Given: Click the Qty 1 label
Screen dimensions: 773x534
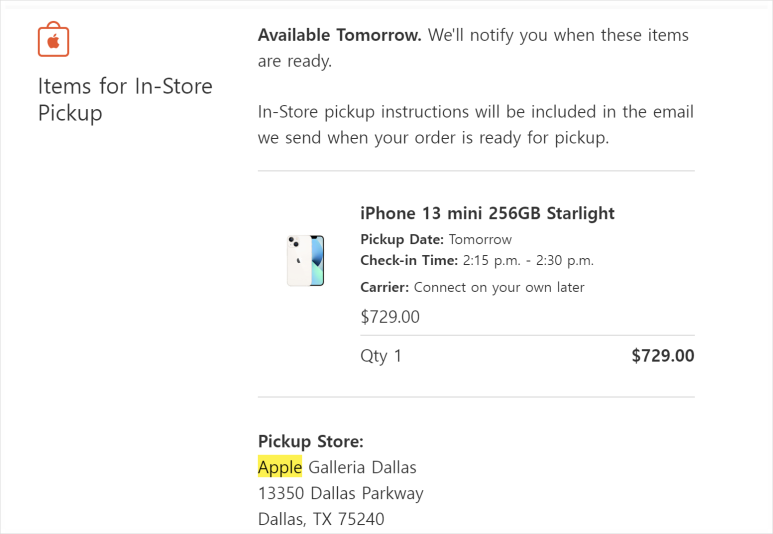Looking at the screenshot, I should click(x=381, y=356).
